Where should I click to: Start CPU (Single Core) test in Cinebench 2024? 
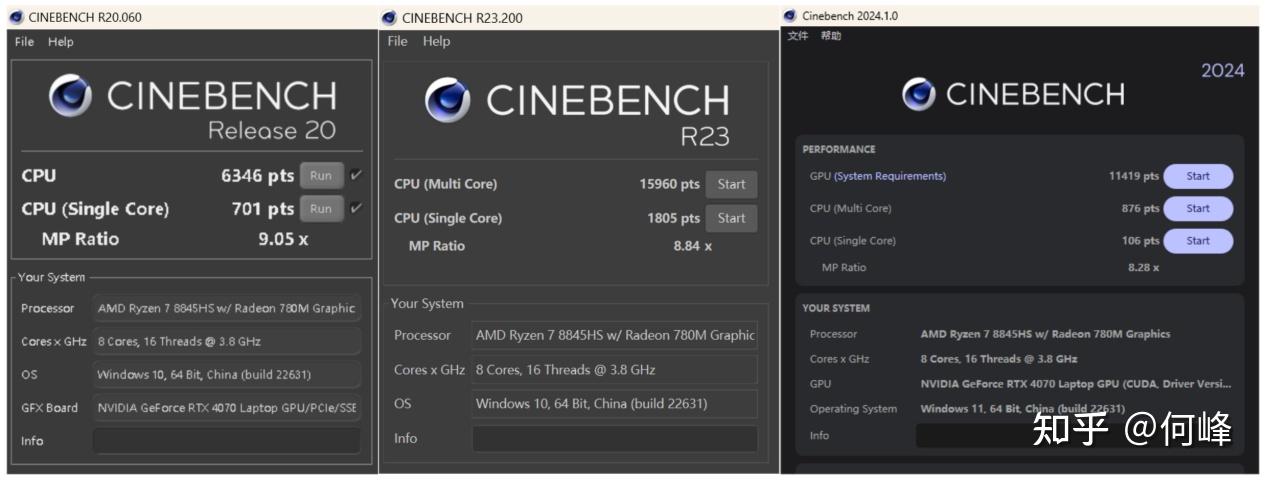pyautogui.click(x=1198, y=240)
